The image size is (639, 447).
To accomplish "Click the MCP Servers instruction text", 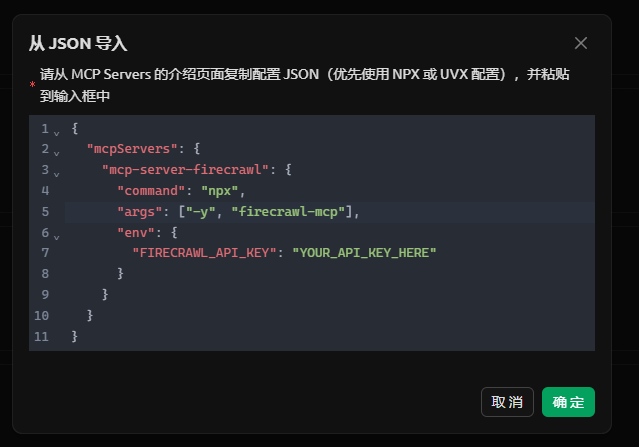I will [304, 85].
